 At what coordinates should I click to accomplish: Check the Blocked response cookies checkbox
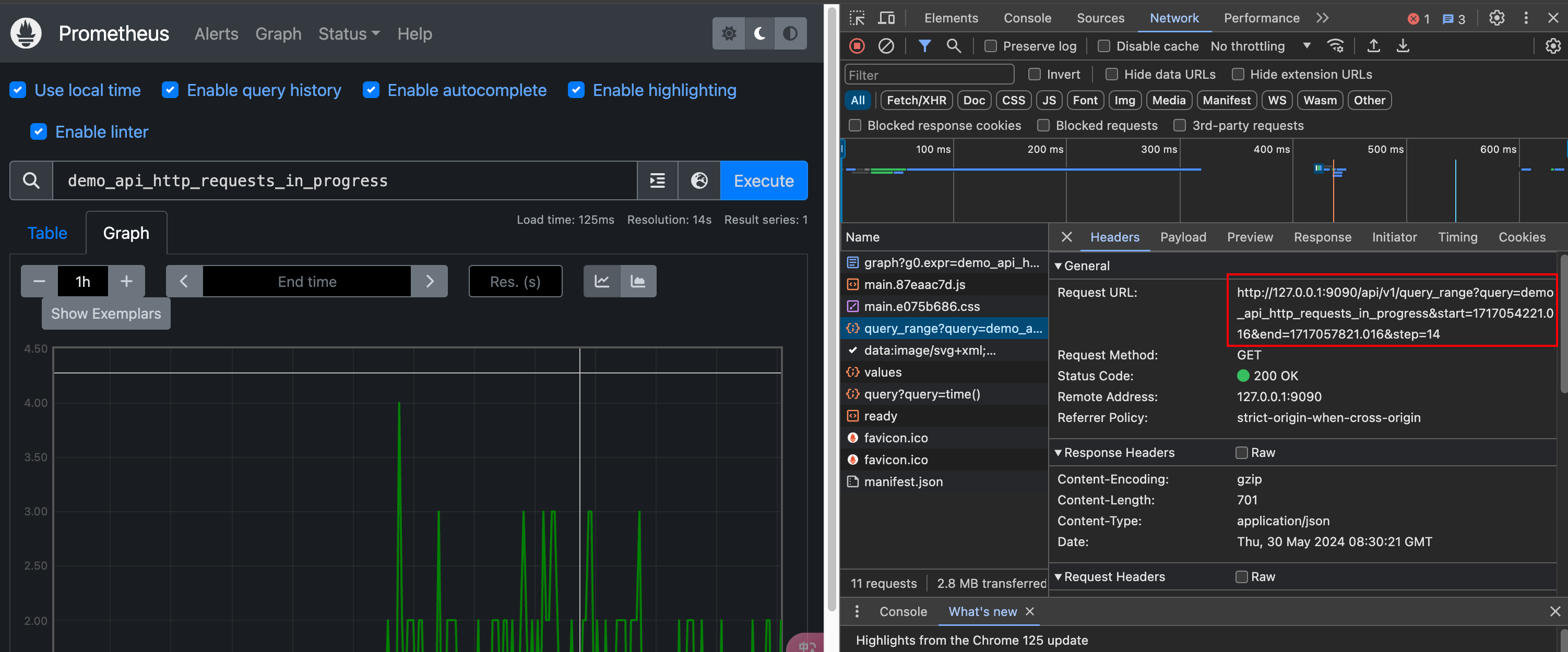[855, 125]
